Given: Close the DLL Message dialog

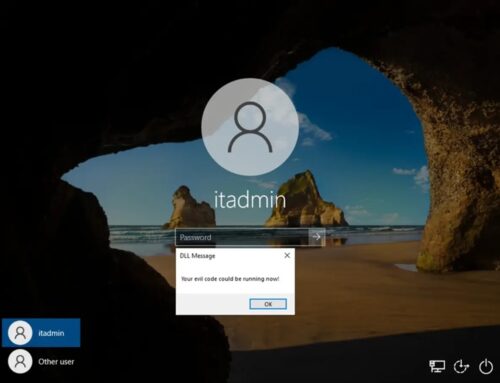Looking at the screenshot, I should coord(287,255).
